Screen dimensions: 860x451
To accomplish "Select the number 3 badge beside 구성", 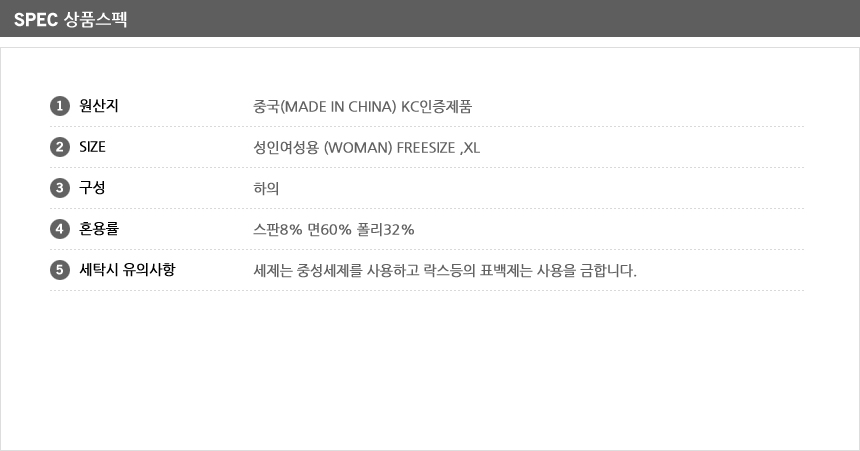I will [x=59, y=188].
